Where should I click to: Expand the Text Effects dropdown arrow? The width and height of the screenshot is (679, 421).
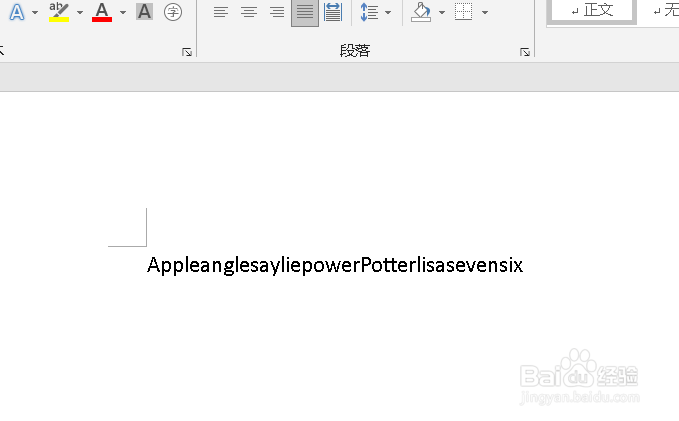tap(35, 13)
